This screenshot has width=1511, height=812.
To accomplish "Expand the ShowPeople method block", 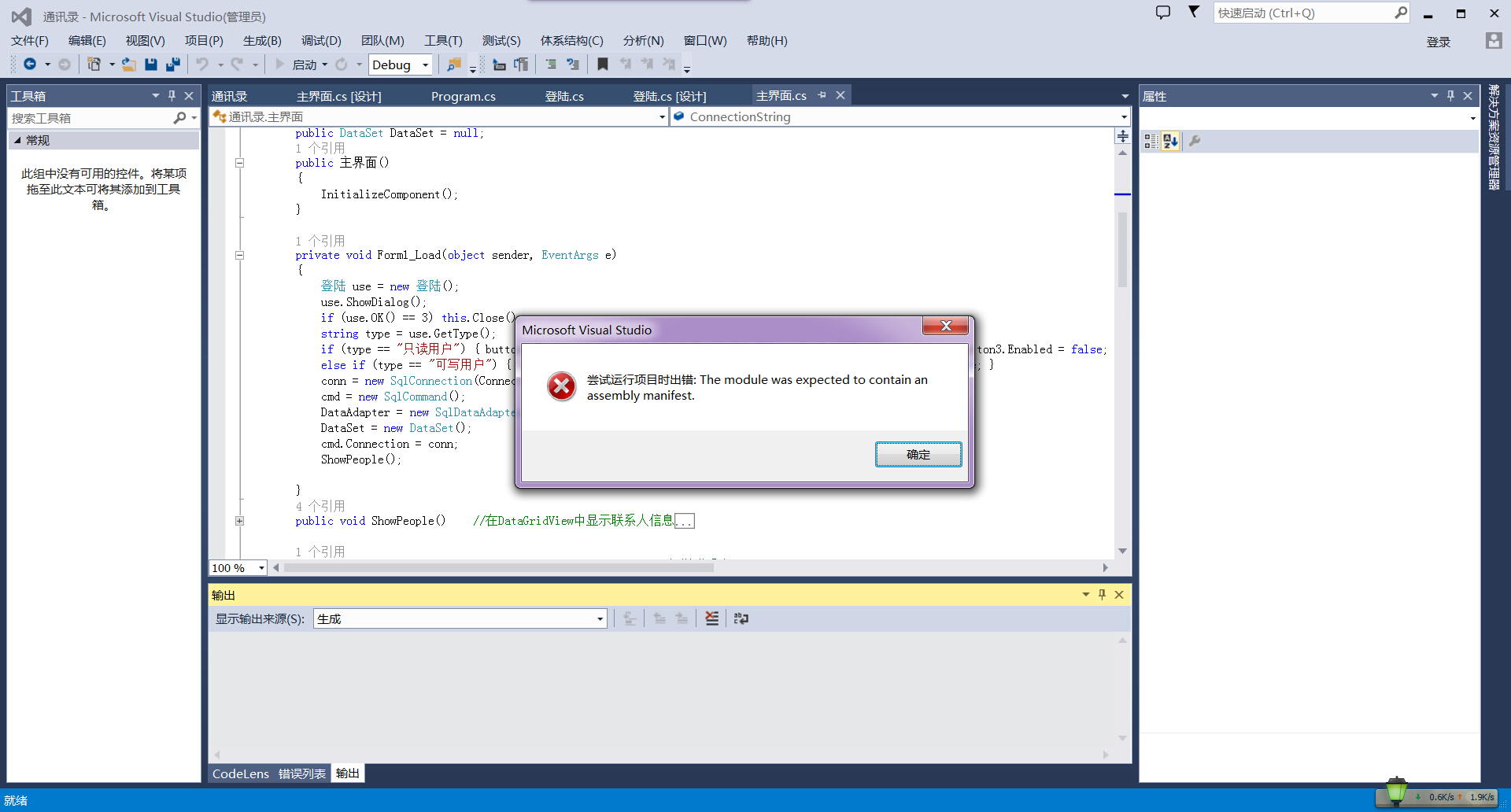I will point(239,521).
